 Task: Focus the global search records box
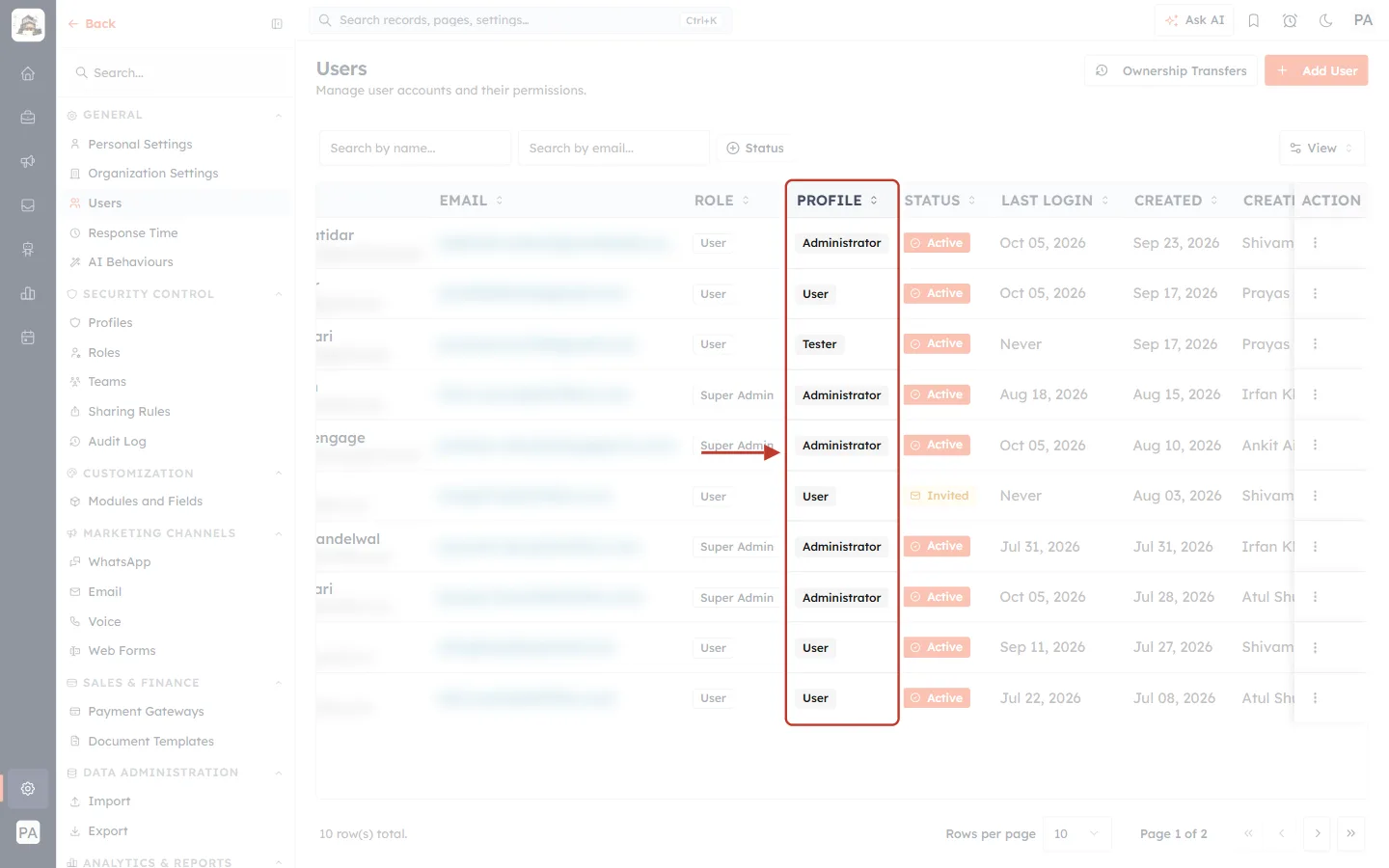pyautogui.click(x=520, y=20)
